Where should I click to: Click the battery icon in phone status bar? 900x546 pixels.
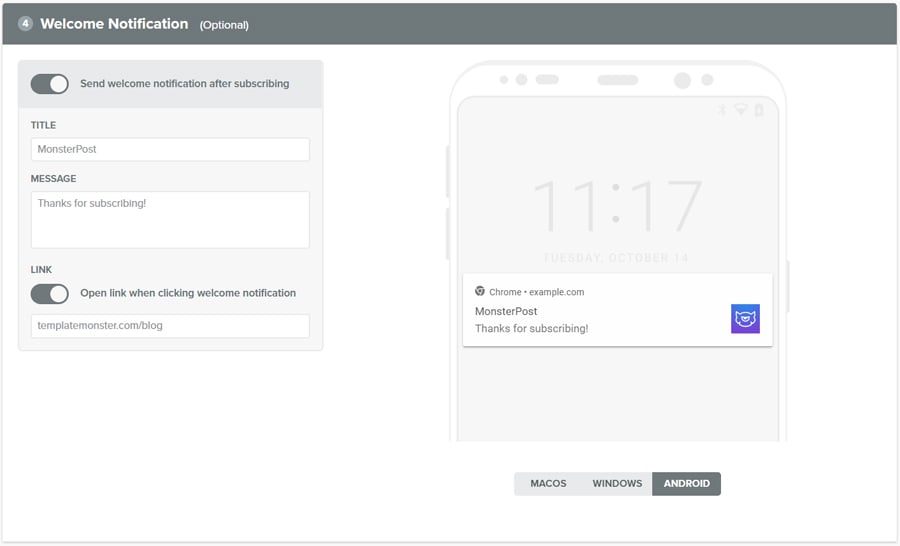tap(758, 110)
